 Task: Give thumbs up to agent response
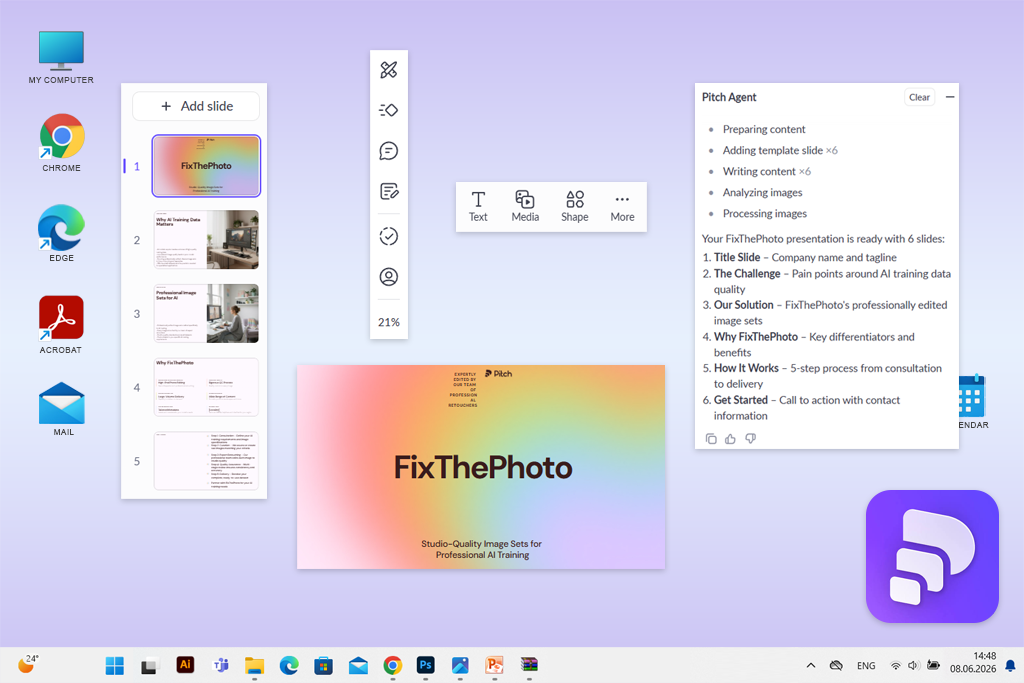pos(730,439)
